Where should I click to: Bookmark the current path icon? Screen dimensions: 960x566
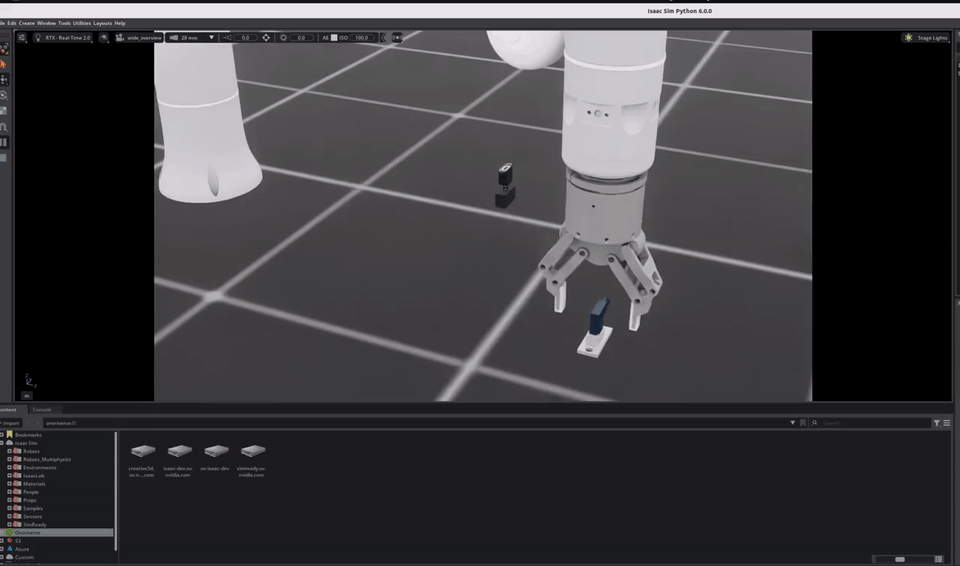(803, 423)
